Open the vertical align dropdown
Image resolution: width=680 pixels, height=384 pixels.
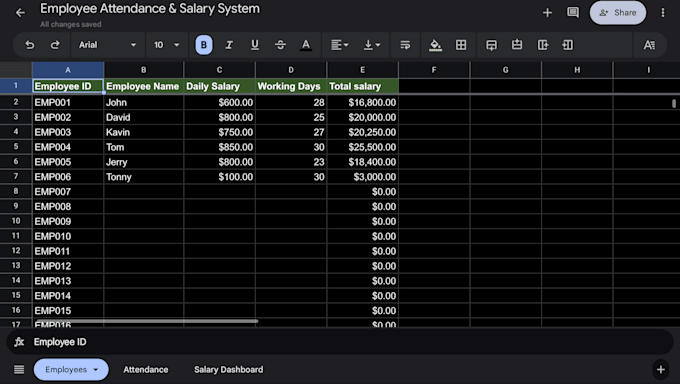(x=372, y=45)
